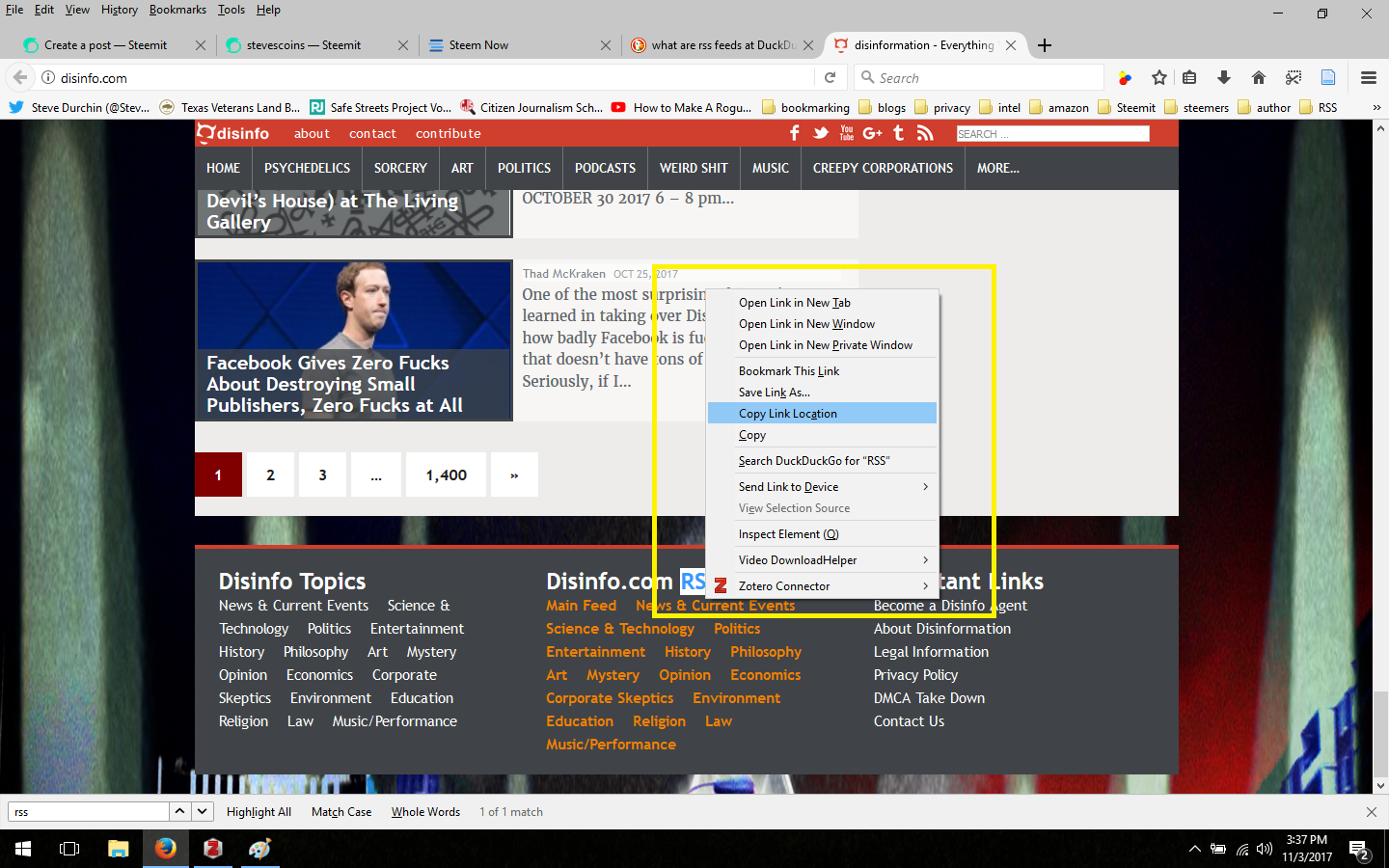Open the Tools menu
Viewport: 1389px width, 868px height.
click(231, 10)
